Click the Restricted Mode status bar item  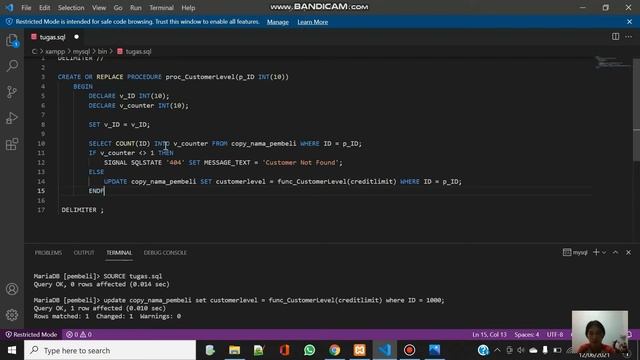pyautogui.click(x=31, y=334)
